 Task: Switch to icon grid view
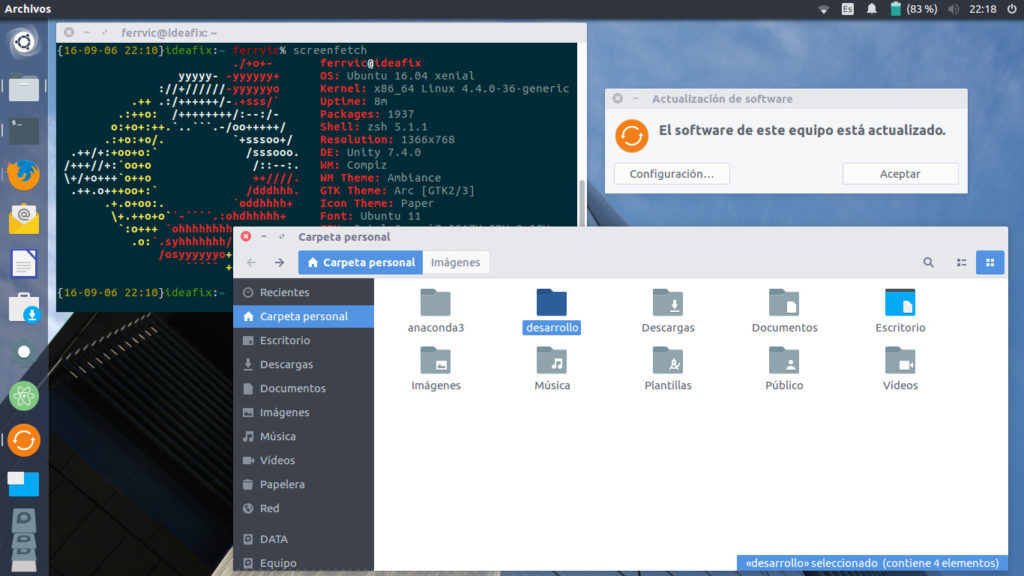click(990, 263)
